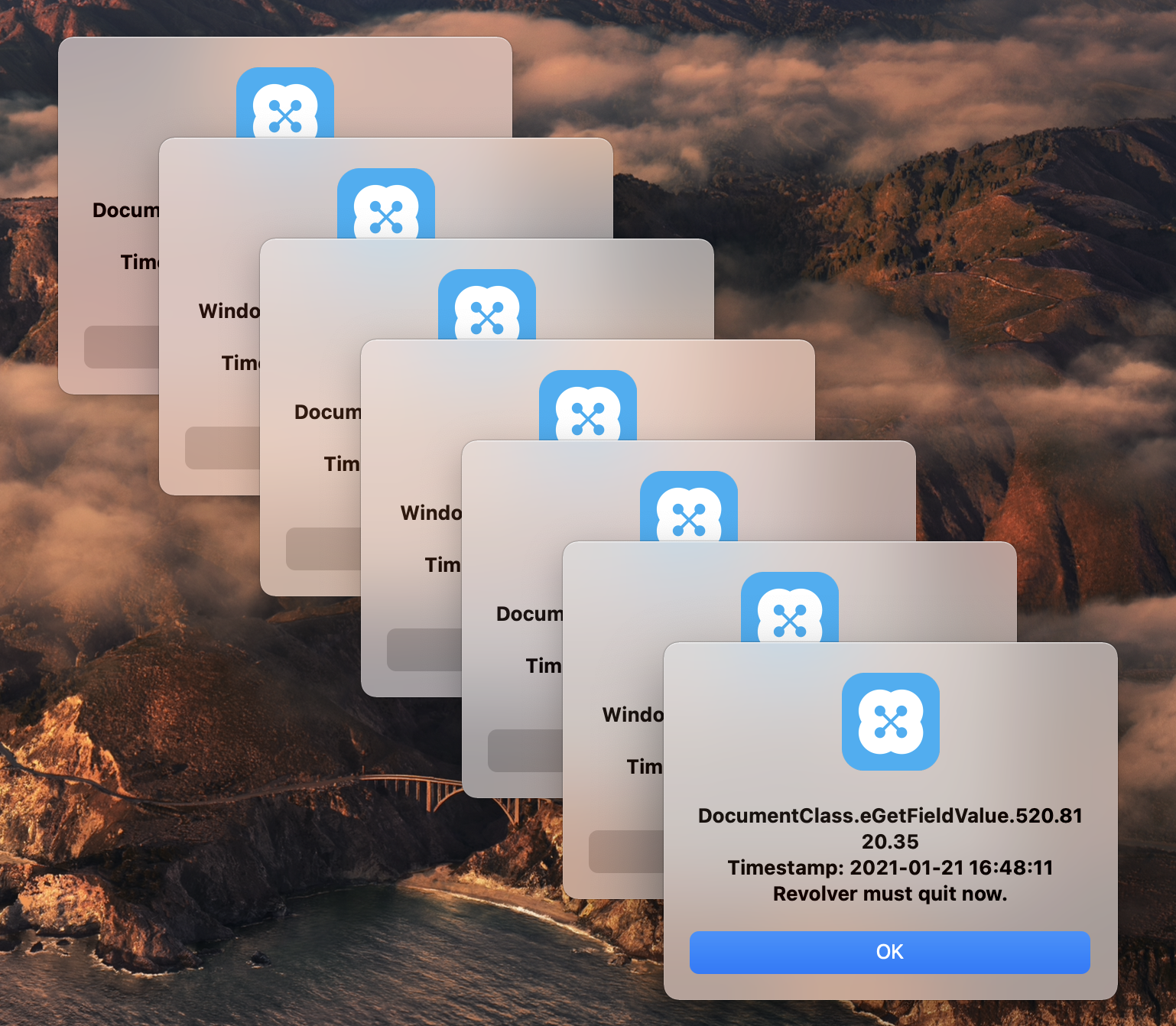This screenshot has width=1176, height=1026.
Task: Click the desktop wallpaper at the top-right mountains
Action: click(994, 191)
